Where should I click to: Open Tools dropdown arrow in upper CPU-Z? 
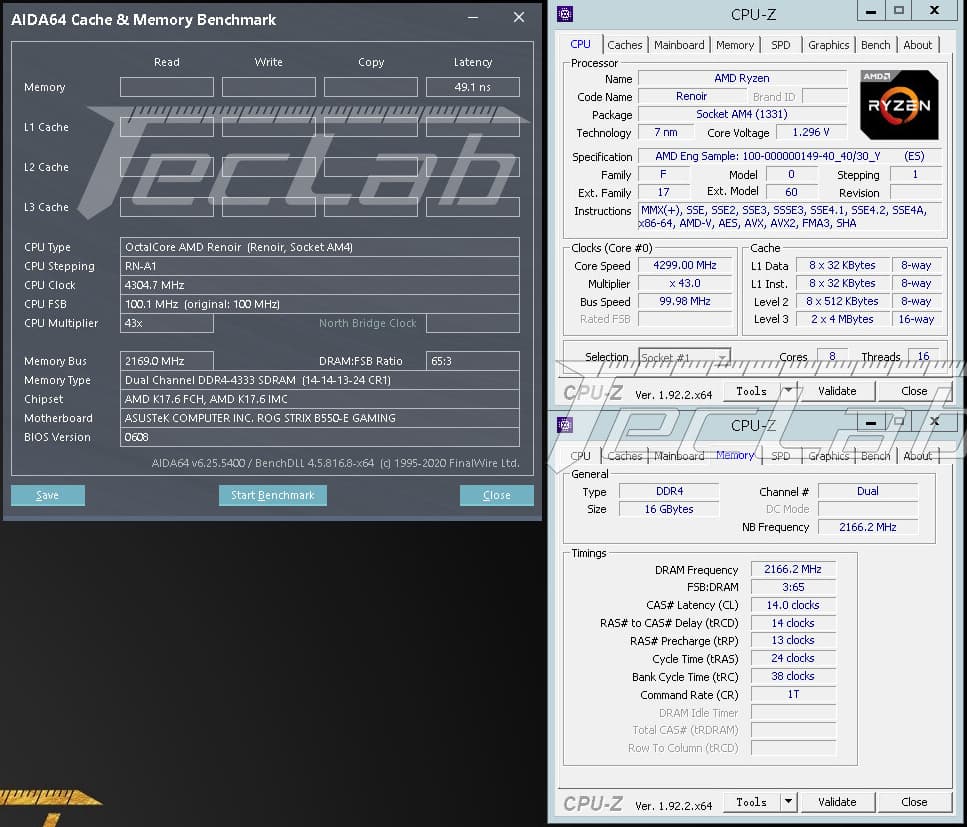788,391
